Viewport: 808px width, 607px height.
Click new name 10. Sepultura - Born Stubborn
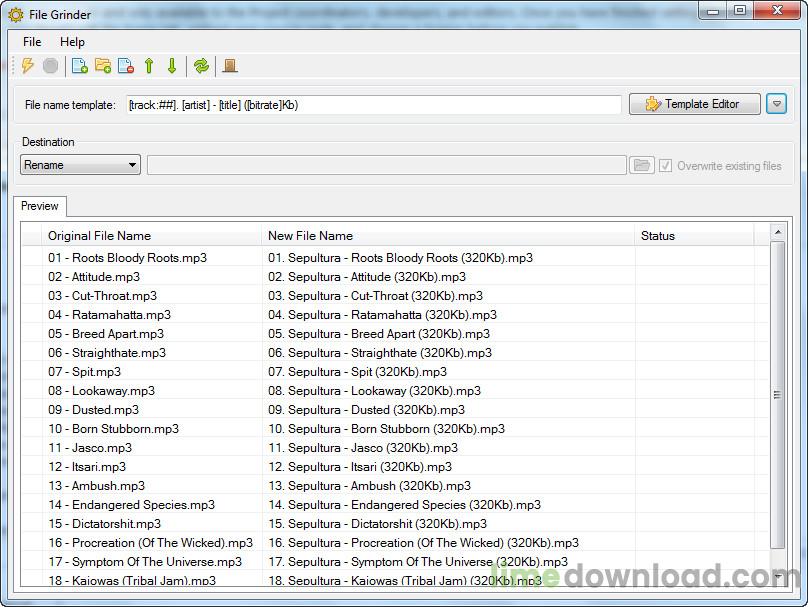[386, 429]
